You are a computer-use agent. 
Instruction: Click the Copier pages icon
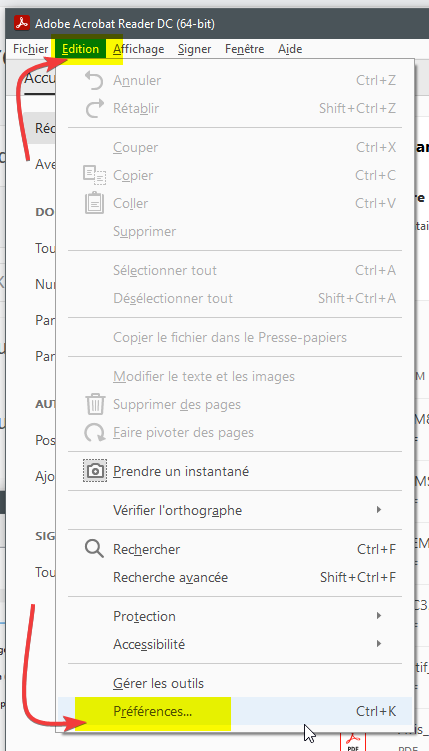(94, 175)
